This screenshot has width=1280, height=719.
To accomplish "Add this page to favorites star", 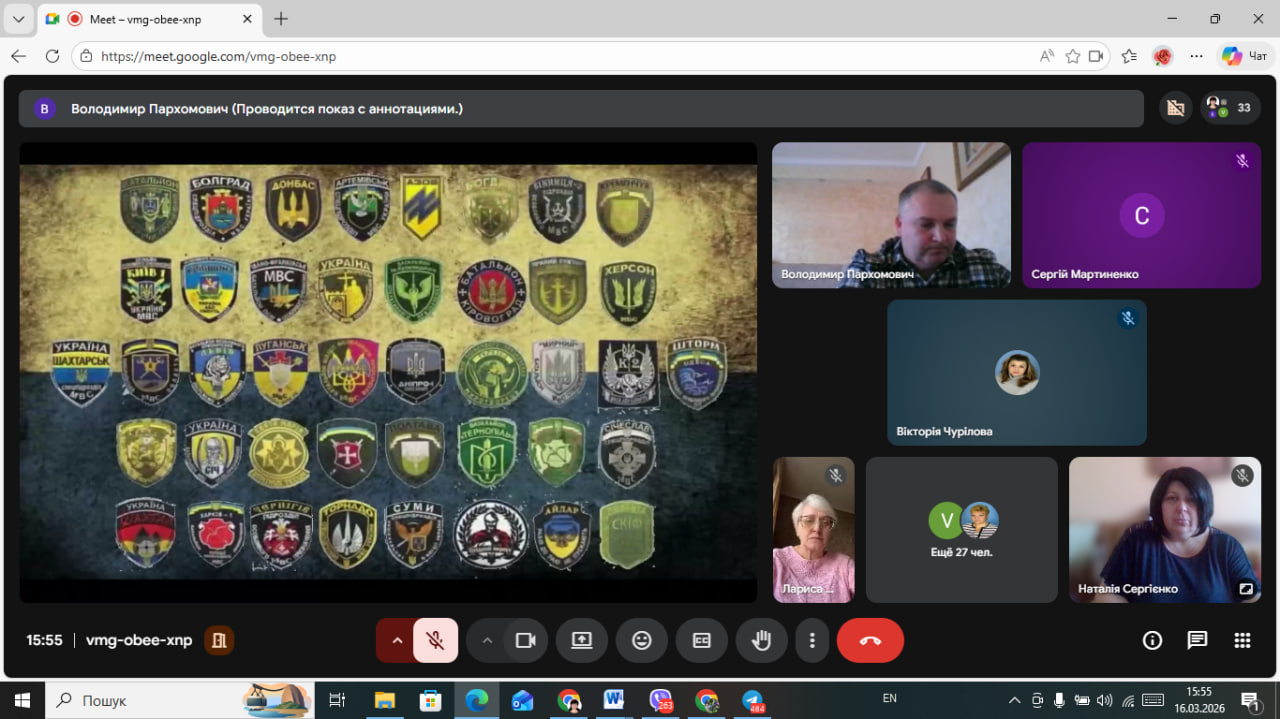I will coord(1073,56).
